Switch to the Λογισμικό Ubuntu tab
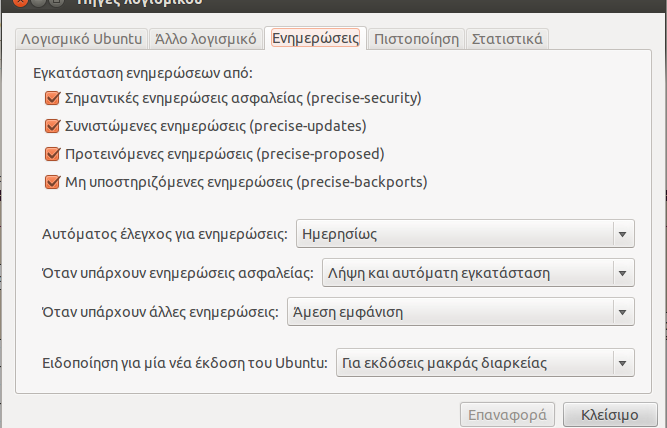This screenshot has width=667, height=428. (81, 39)
